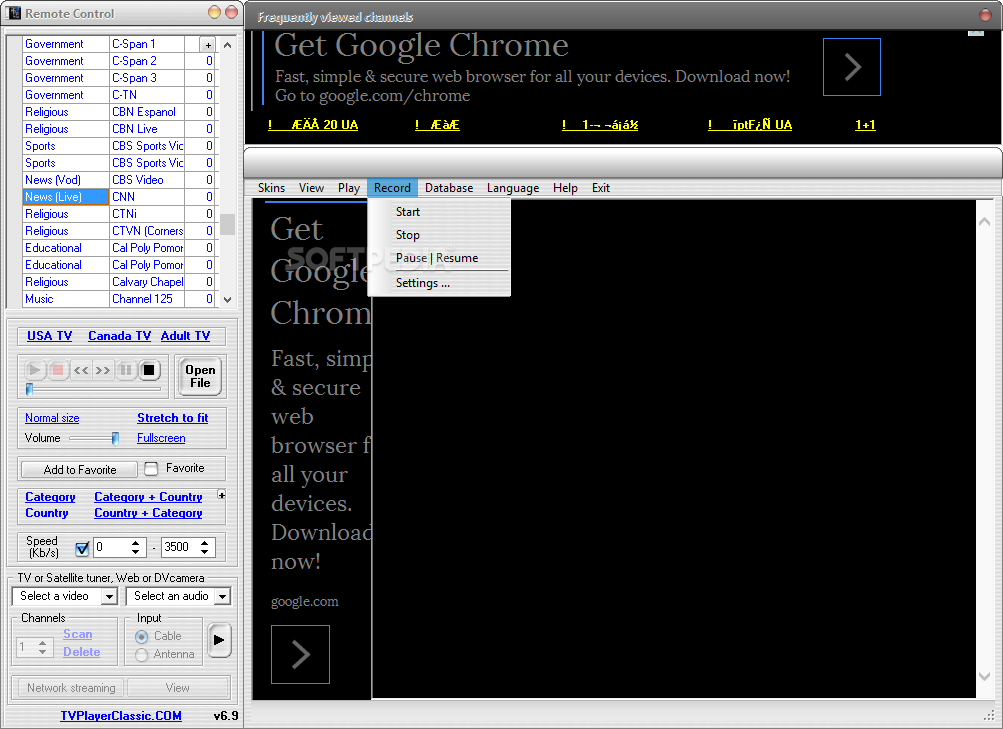Choose Start from the Record menu
Screen dimensions: 1003x729
pos(439,212)
